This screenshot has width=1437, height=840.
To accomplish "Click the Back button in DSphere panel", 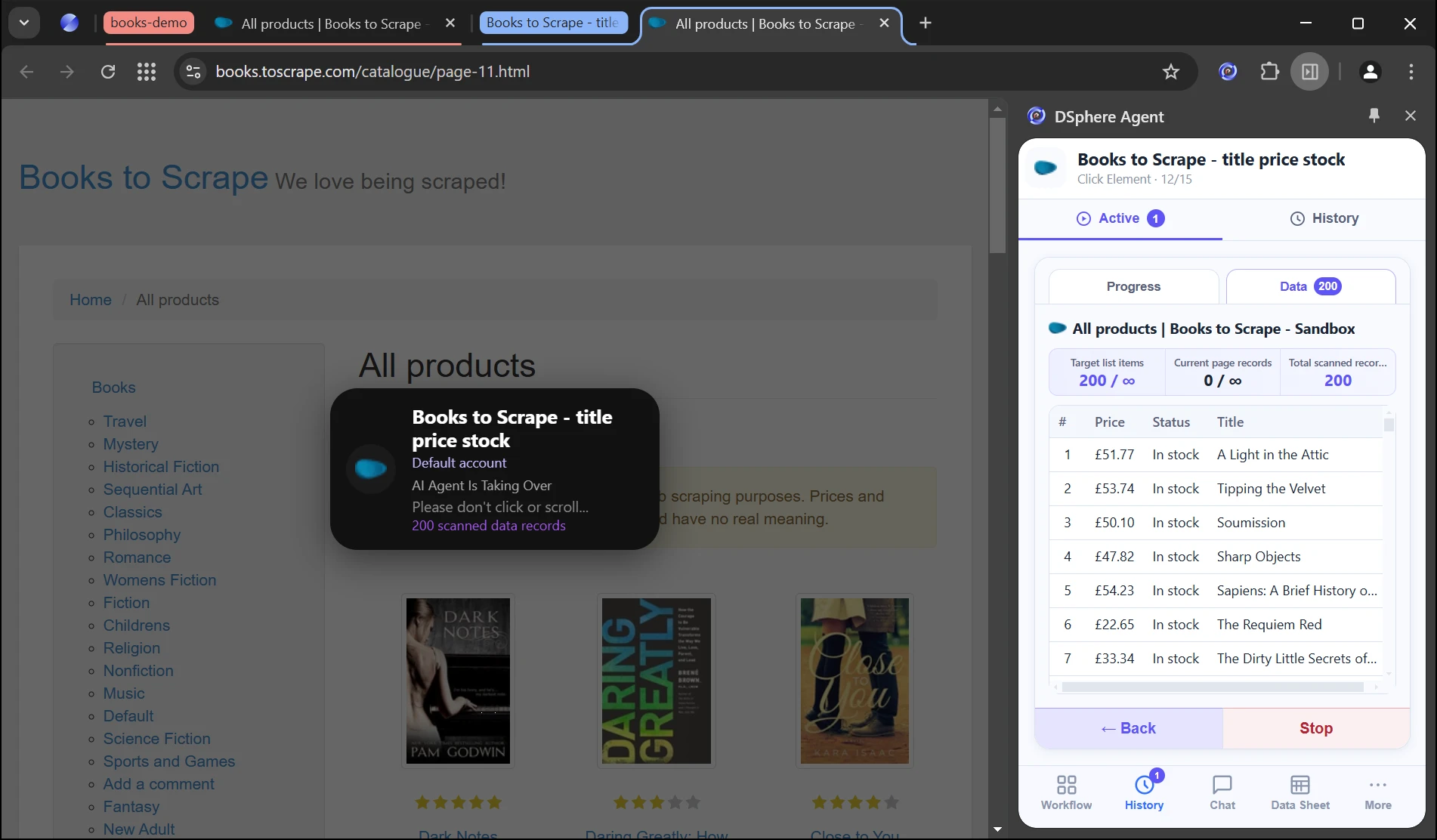I will coord(1129,728).
